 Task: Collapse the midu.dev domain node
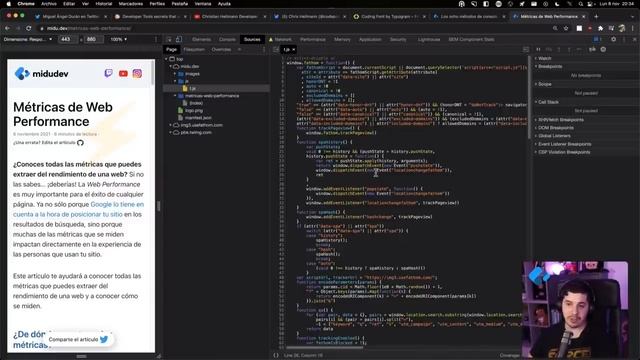(x=171, y=67)
